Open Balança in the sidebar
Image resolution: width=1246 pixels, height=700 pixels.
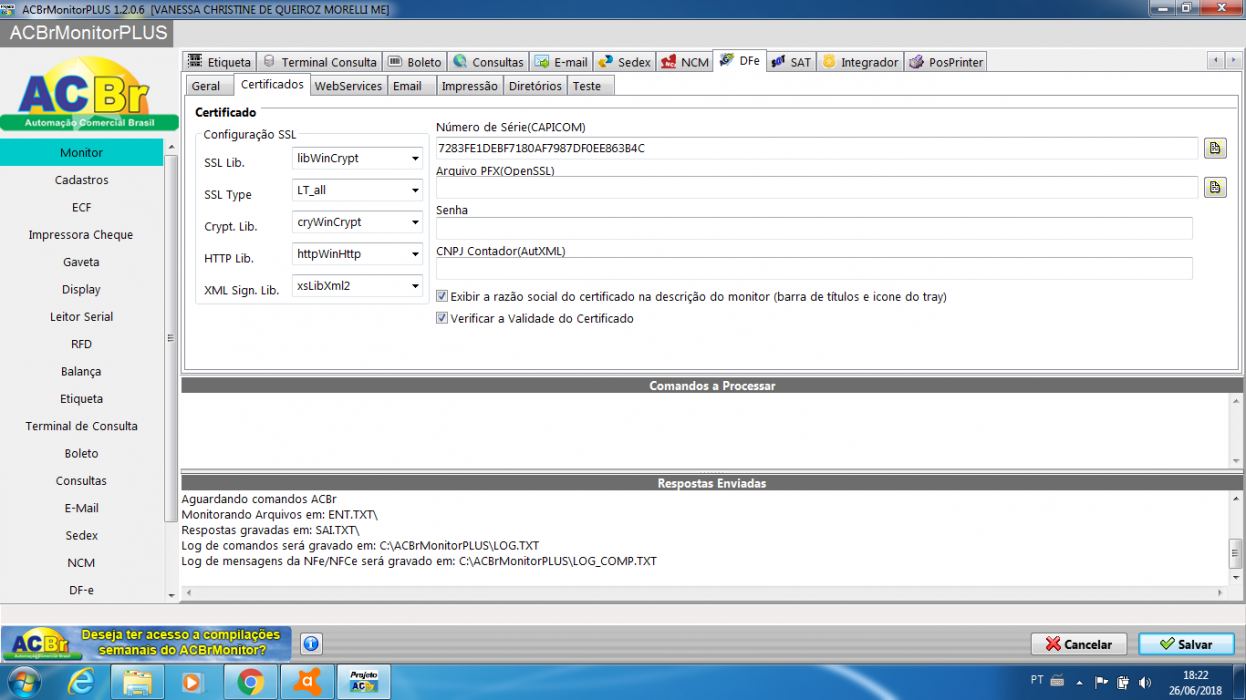pyautogui.click(x=81, y=371)
